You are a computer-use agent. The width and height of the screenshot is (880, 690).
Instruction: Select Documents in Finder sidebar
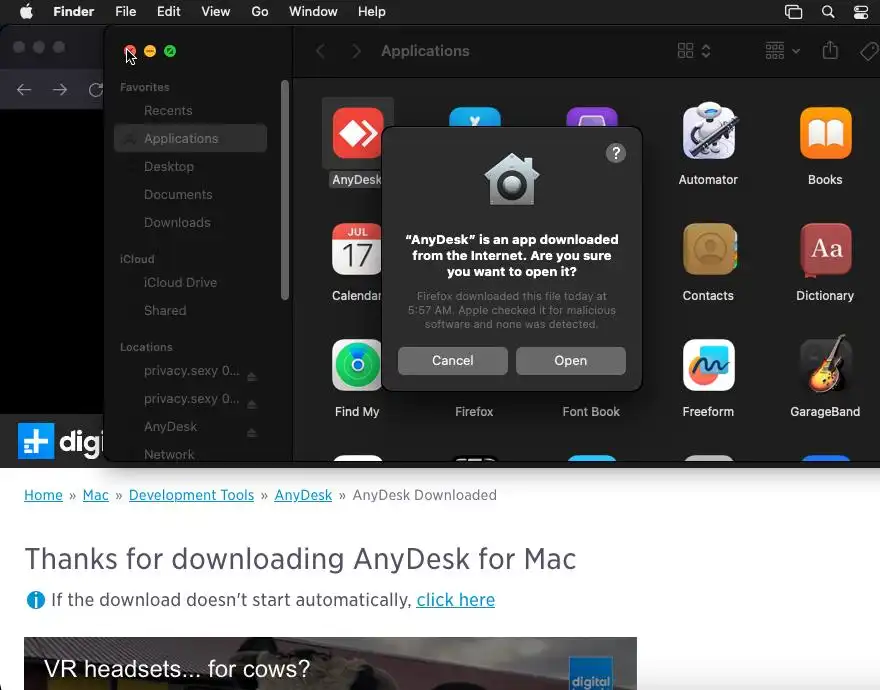(190, 194)
